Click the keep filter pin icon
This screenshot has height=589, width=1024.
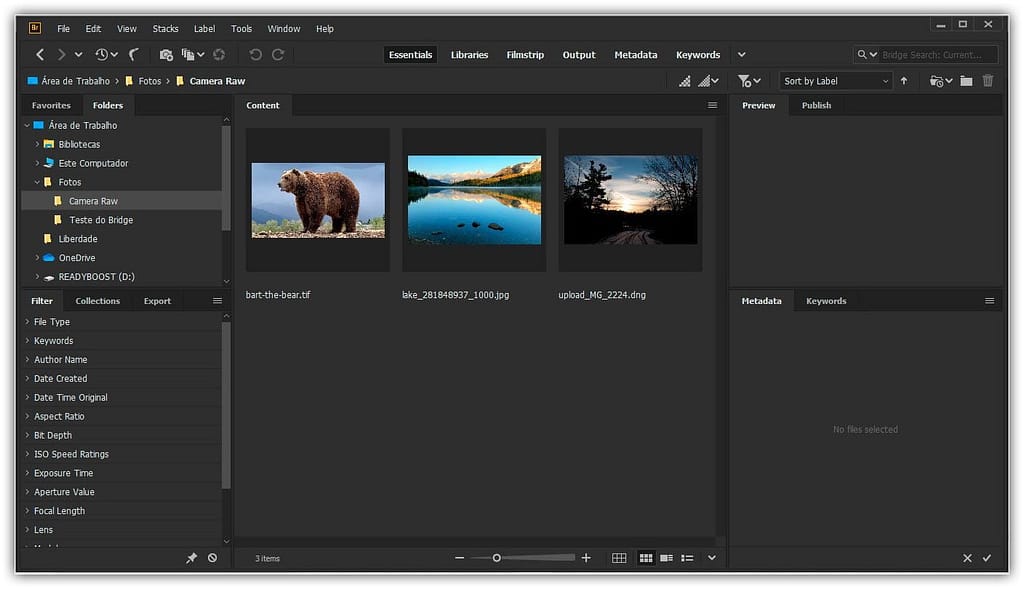point(191,558)
